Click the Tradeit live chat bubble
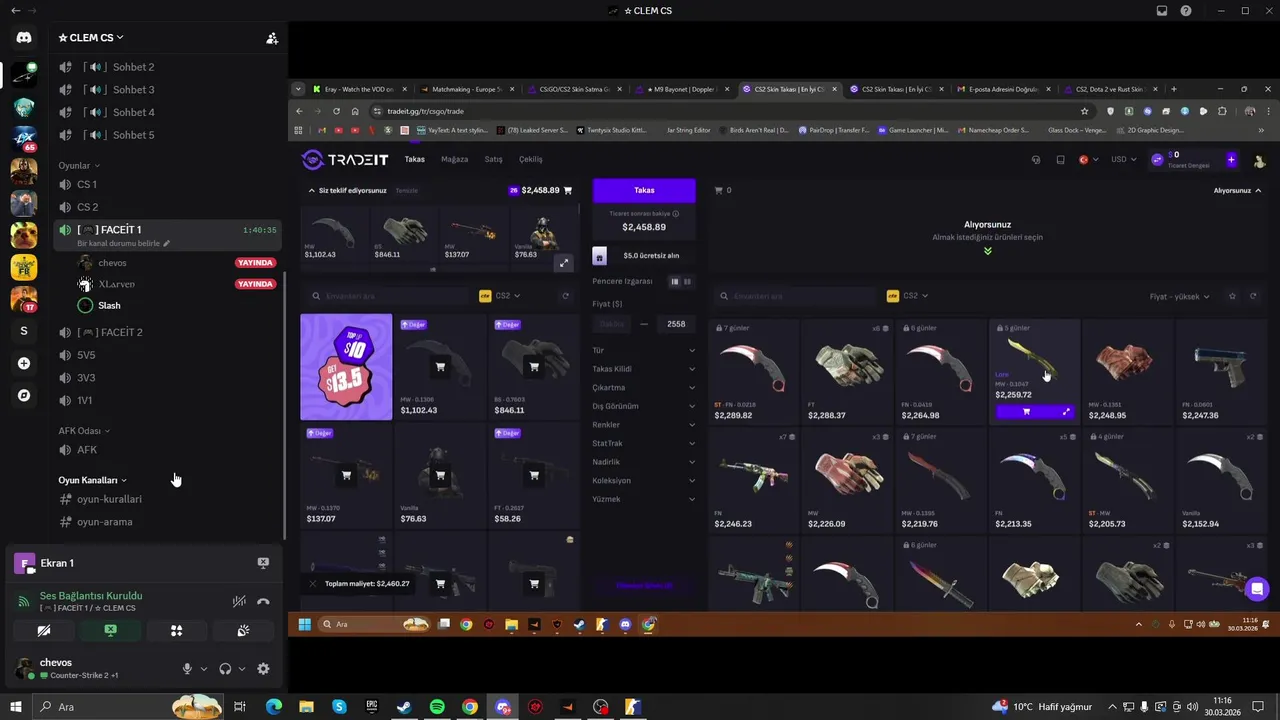Screen dimensions: 1280x720 tap(1257, 588)
